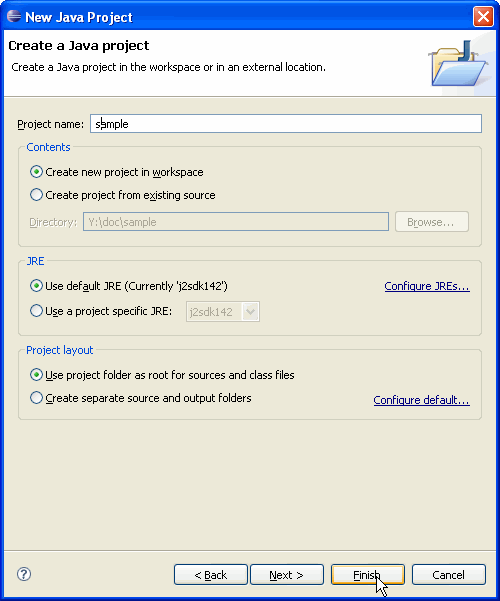Open the j2sdk142 JRE dropdown

click(223, 312)
